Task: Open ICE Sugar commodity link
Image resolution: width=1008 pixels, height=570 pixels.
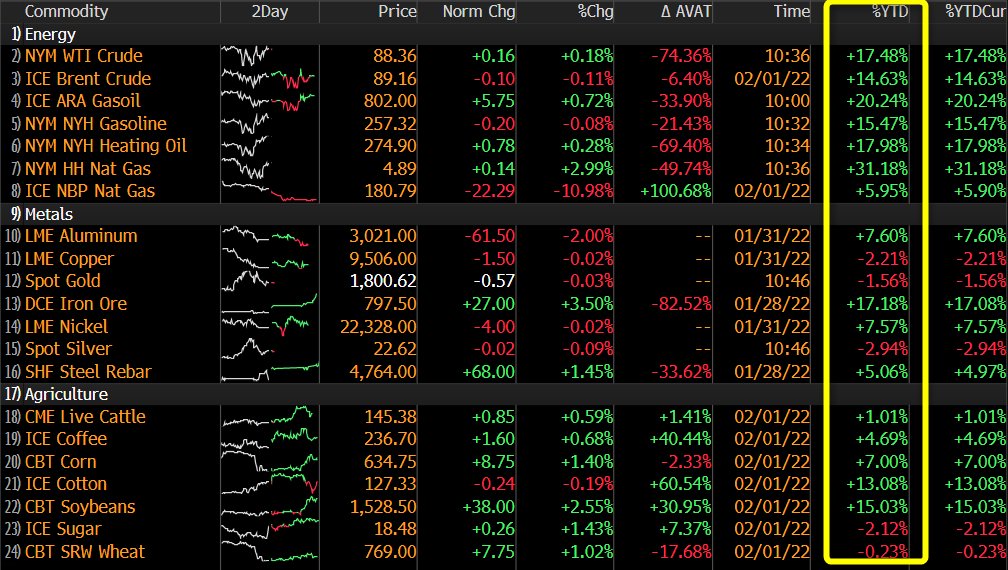Action: coord(63,529)
